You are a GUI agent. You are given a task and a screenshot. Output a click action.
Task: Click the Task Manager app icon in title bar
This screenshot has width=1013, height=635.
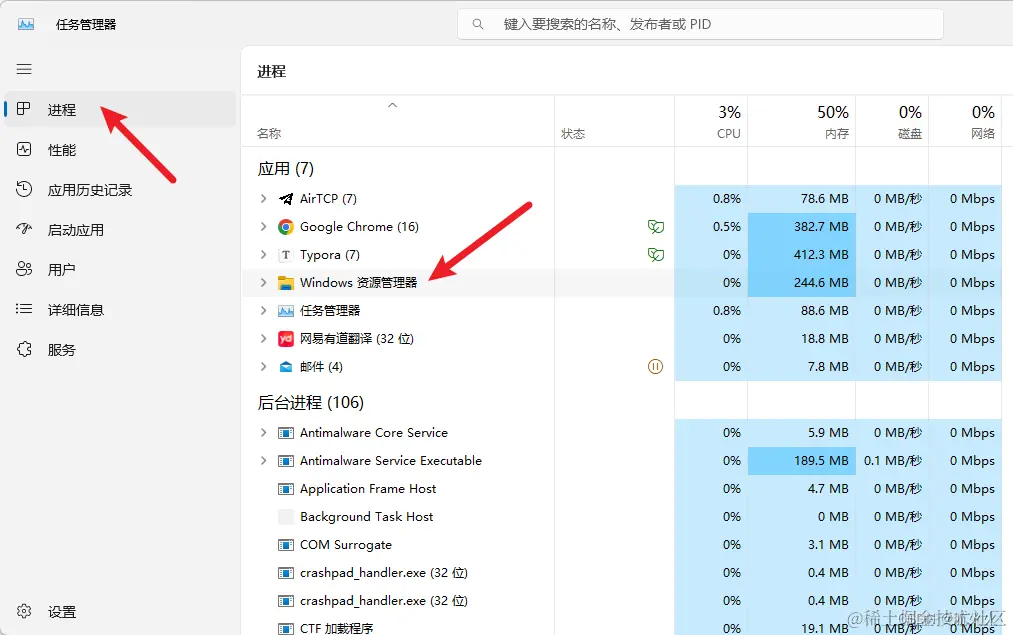click(x=26, y=25)
